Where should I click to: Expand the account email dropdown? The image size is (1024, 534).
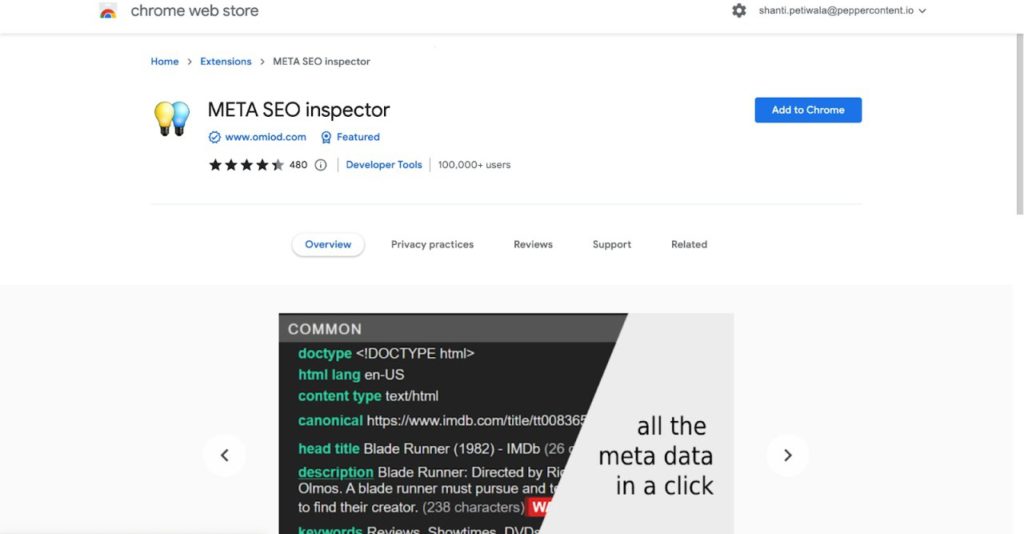click(x=922, y=11)
